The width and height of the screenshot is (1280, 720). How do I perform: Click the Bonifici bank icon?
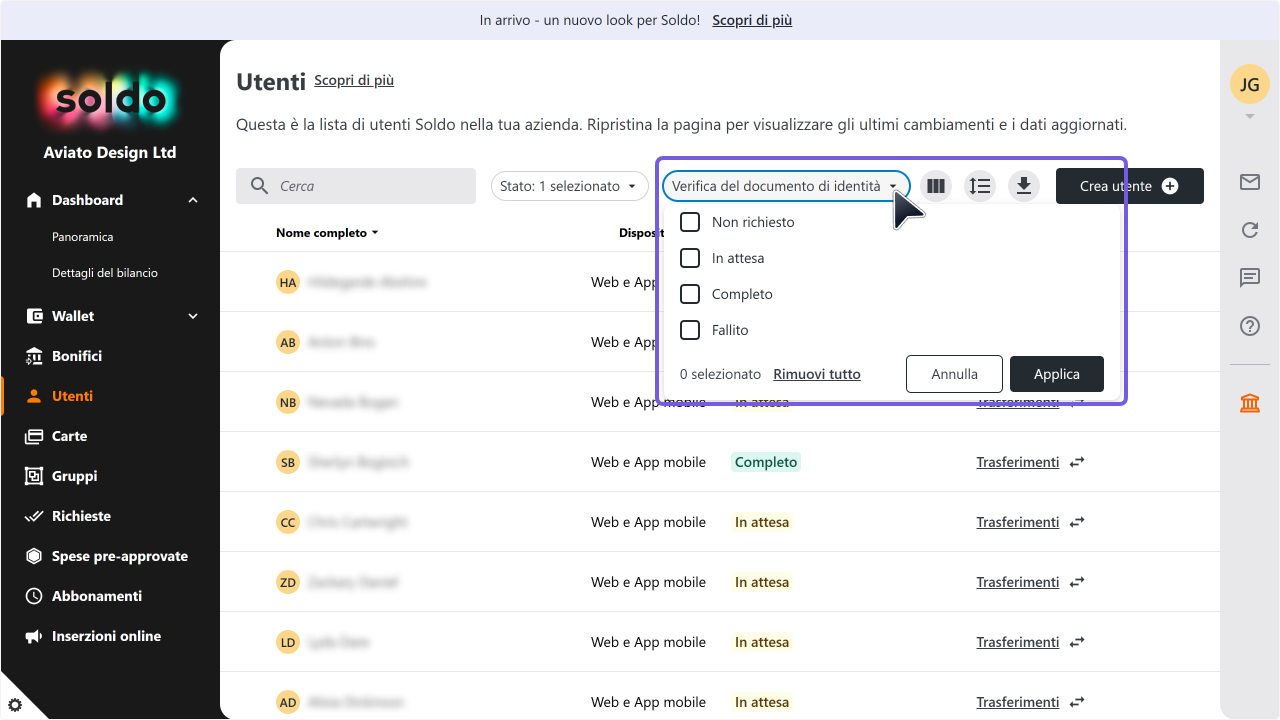(34, 356)
